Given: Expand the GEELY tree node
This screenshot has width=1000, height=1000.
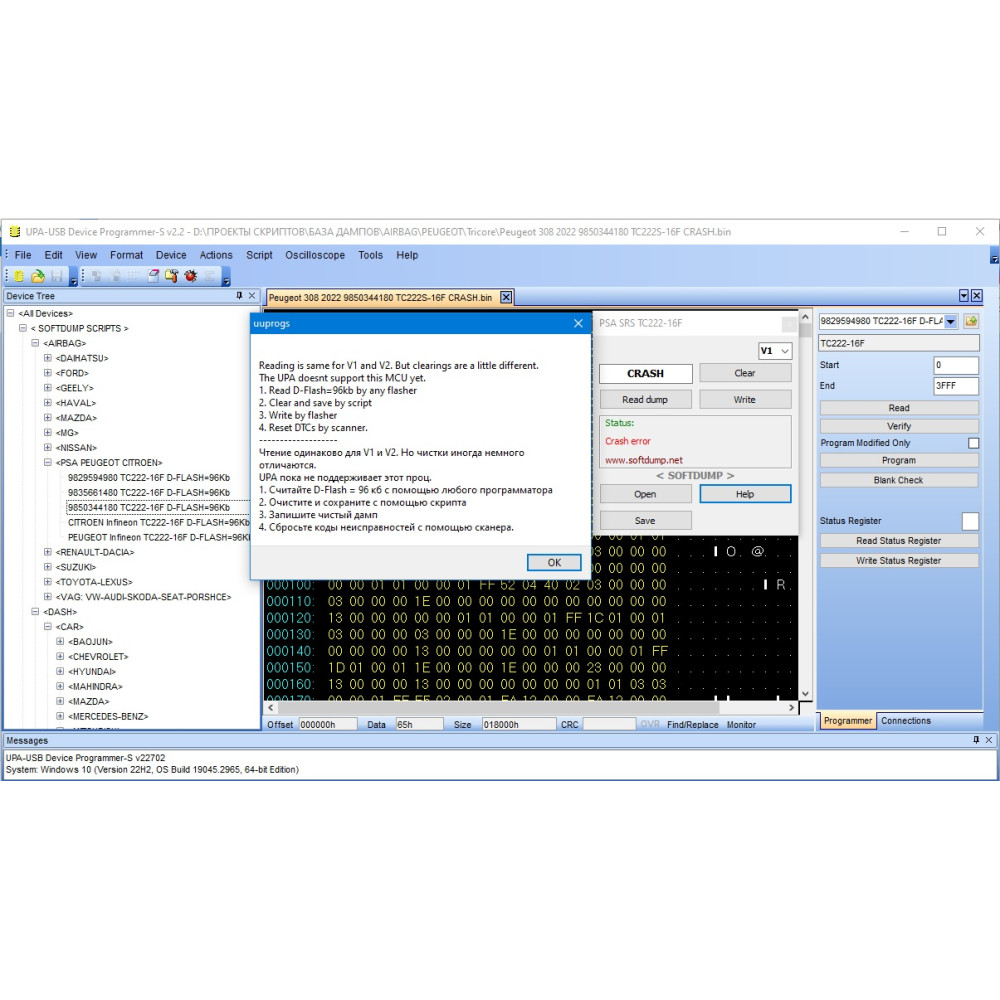Looking at the screenshot, I should 48,388.
